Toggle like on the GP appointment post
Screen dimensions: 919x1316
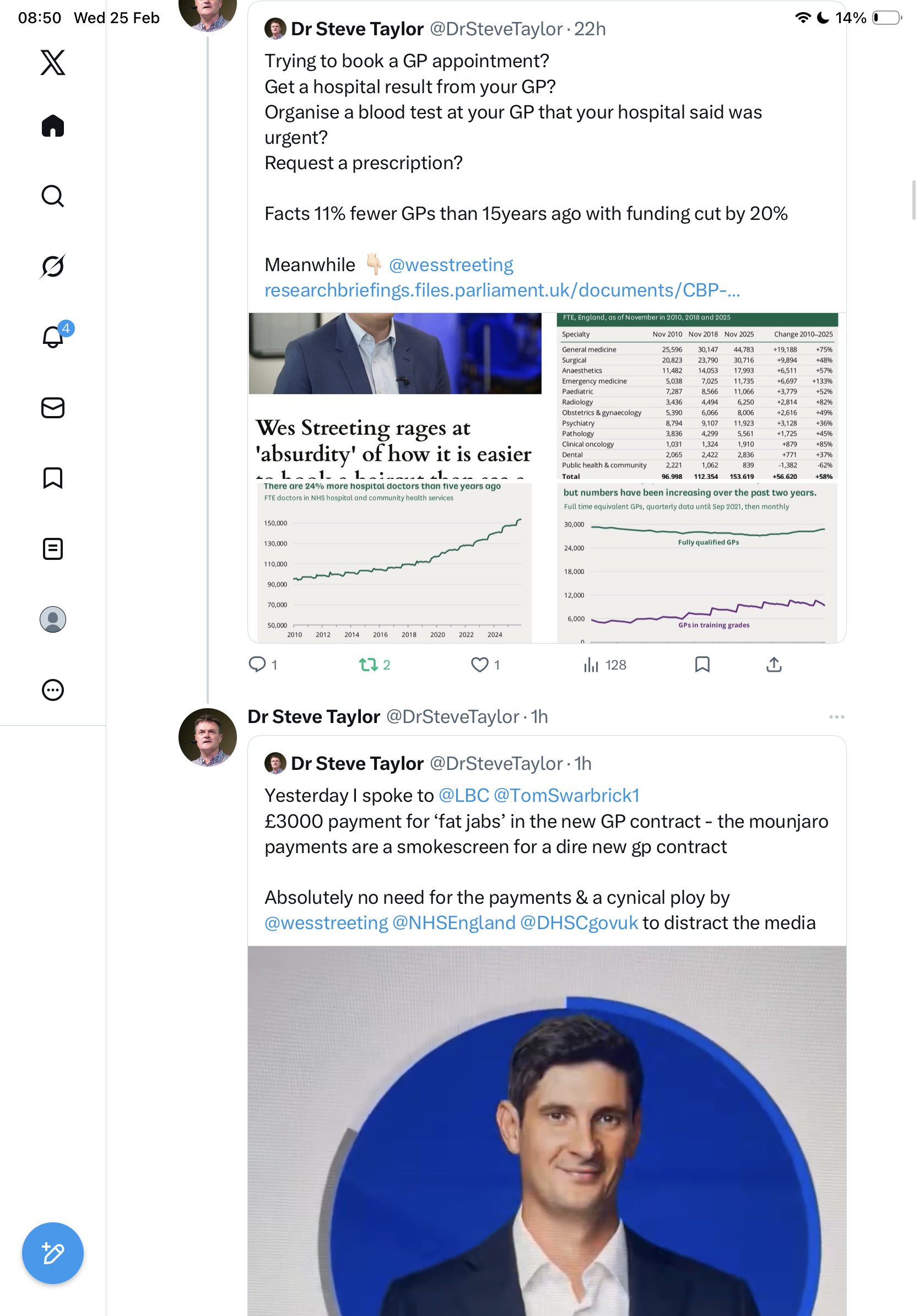point(479,664)
